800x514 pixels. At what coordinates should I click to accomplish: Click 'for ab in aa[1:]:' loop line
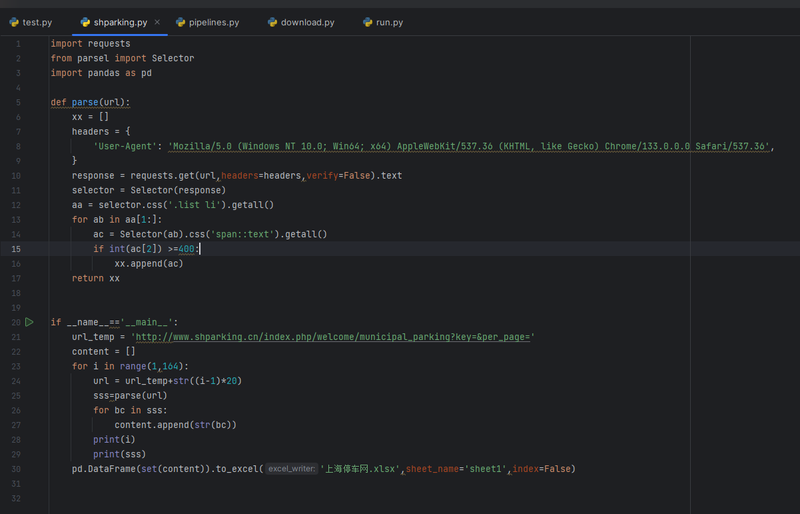[x=117, y=220]
